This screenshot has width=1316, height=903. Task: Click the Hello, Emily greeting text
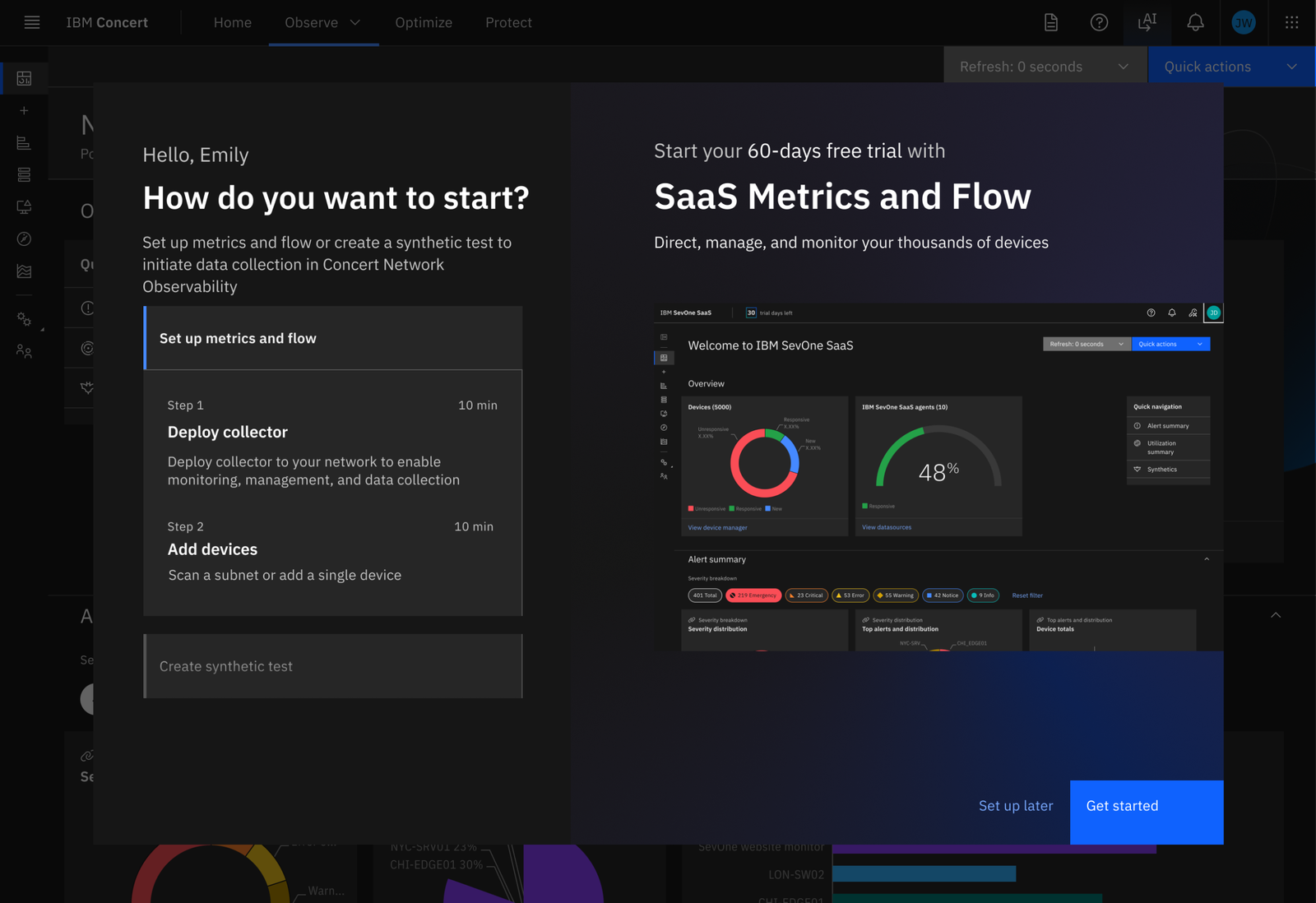[x=196, y=155]
